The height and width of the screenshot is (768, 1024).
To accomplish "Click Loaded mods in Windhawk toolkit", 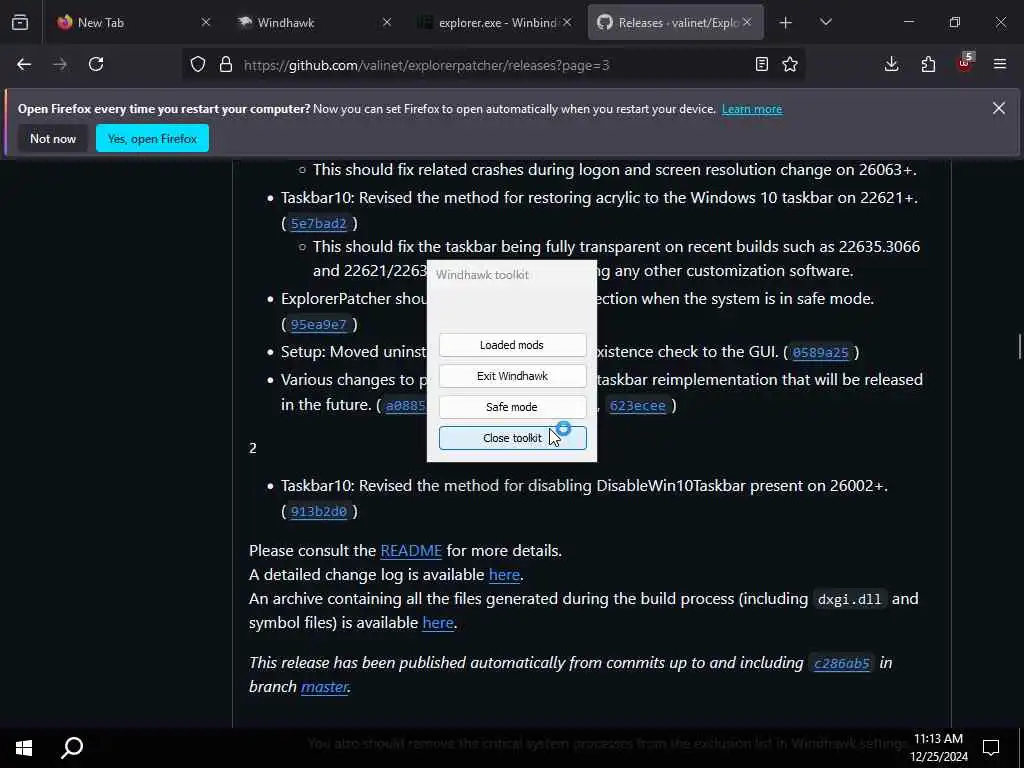I will (x=512, y=345).
